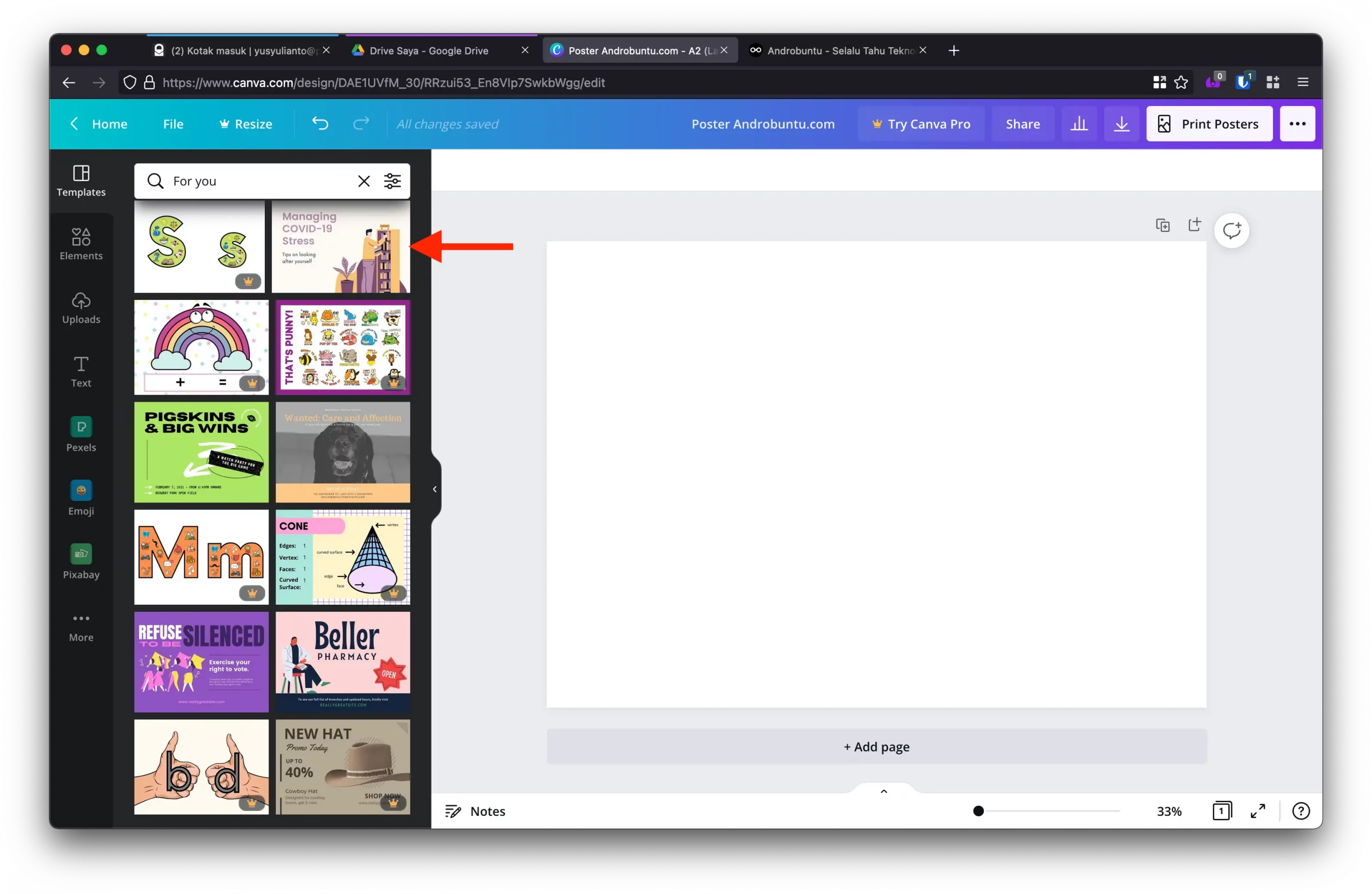1372x894 pixels.
Task: Open the File menu
Action: click(x=173, y=124)
